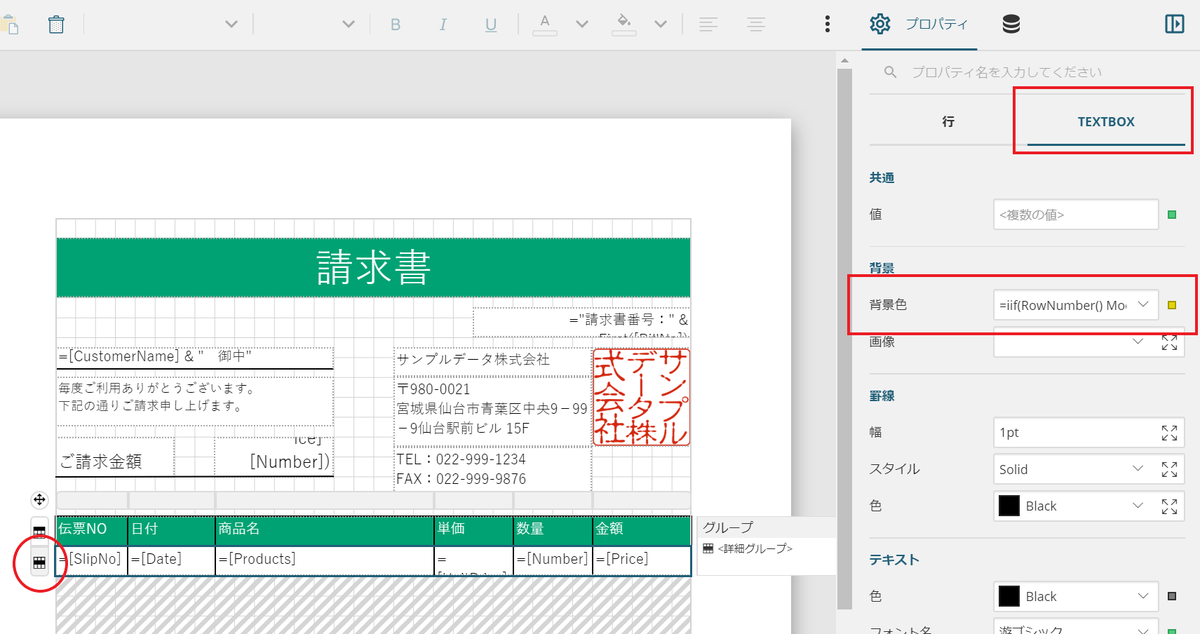Image resolution: width=1200 pixels, height=634 pixels.
Task: Select the 請求書番号 expression textbox
Action: click(x=582, y=322)
